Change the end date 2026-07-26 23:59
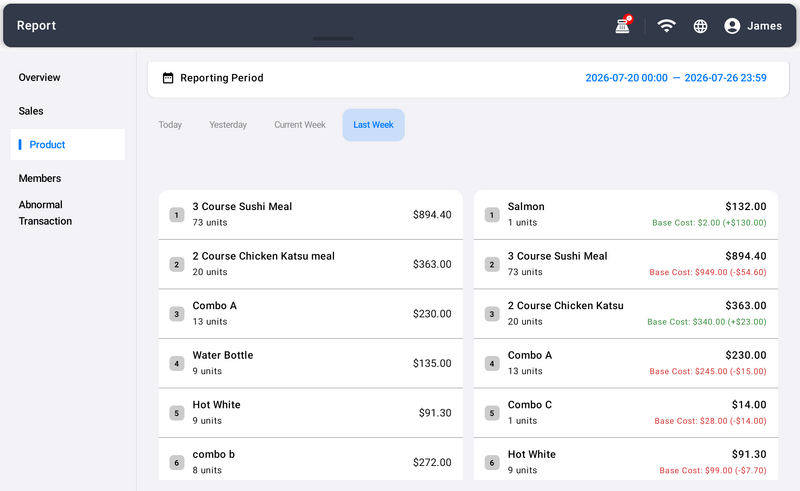Image resolution: width=800 pixels, height=491 pixels. click(725, 78)
